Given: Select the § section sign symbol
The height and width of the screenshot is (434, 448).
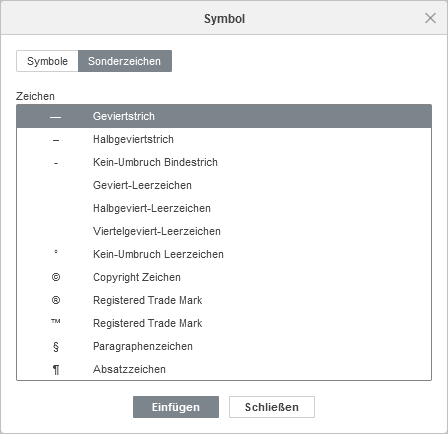Looking at the screenshot, I should [56, 347].
